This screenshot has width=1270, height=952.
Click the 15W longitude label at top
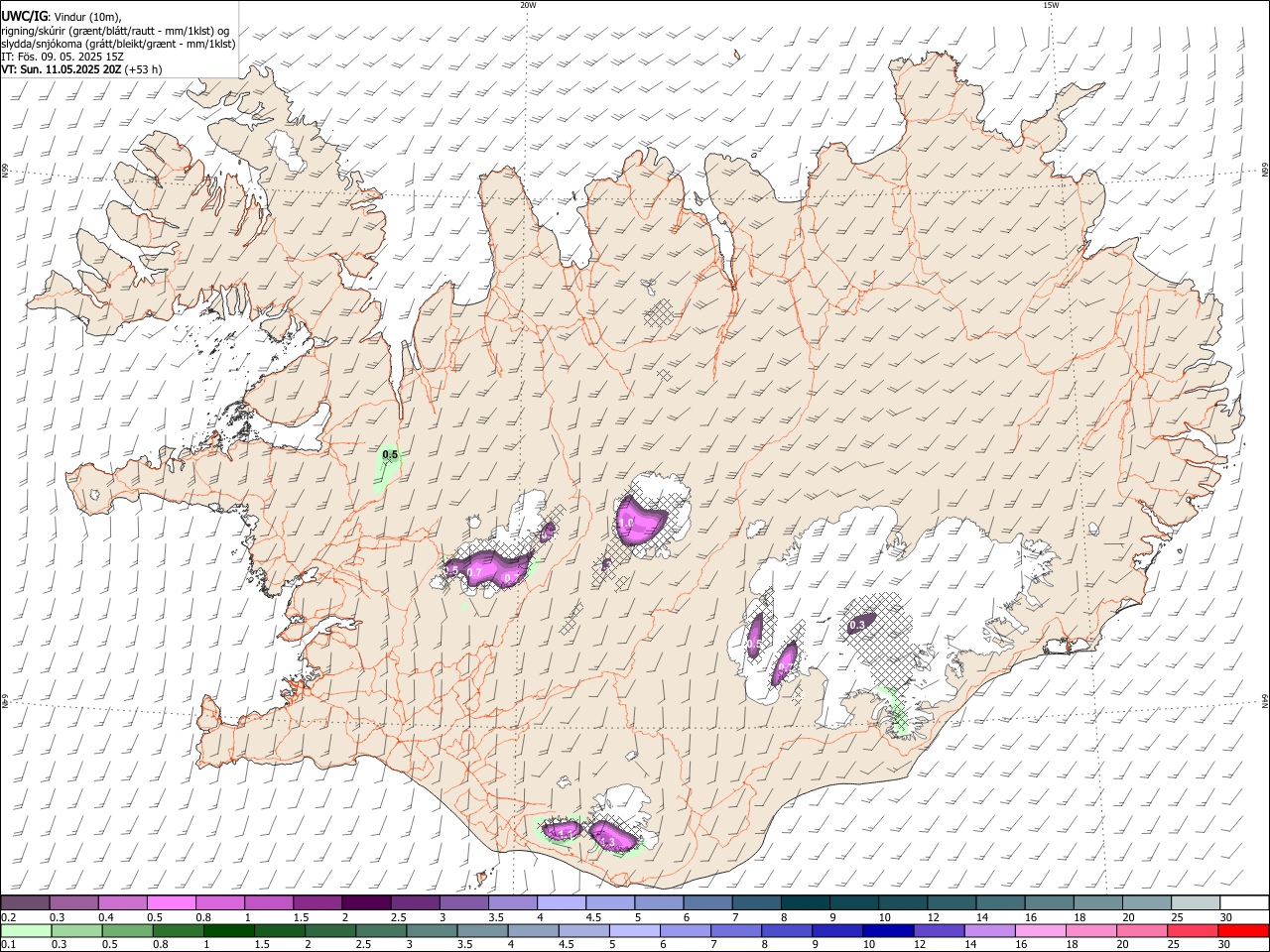(x=1051, y=5)
